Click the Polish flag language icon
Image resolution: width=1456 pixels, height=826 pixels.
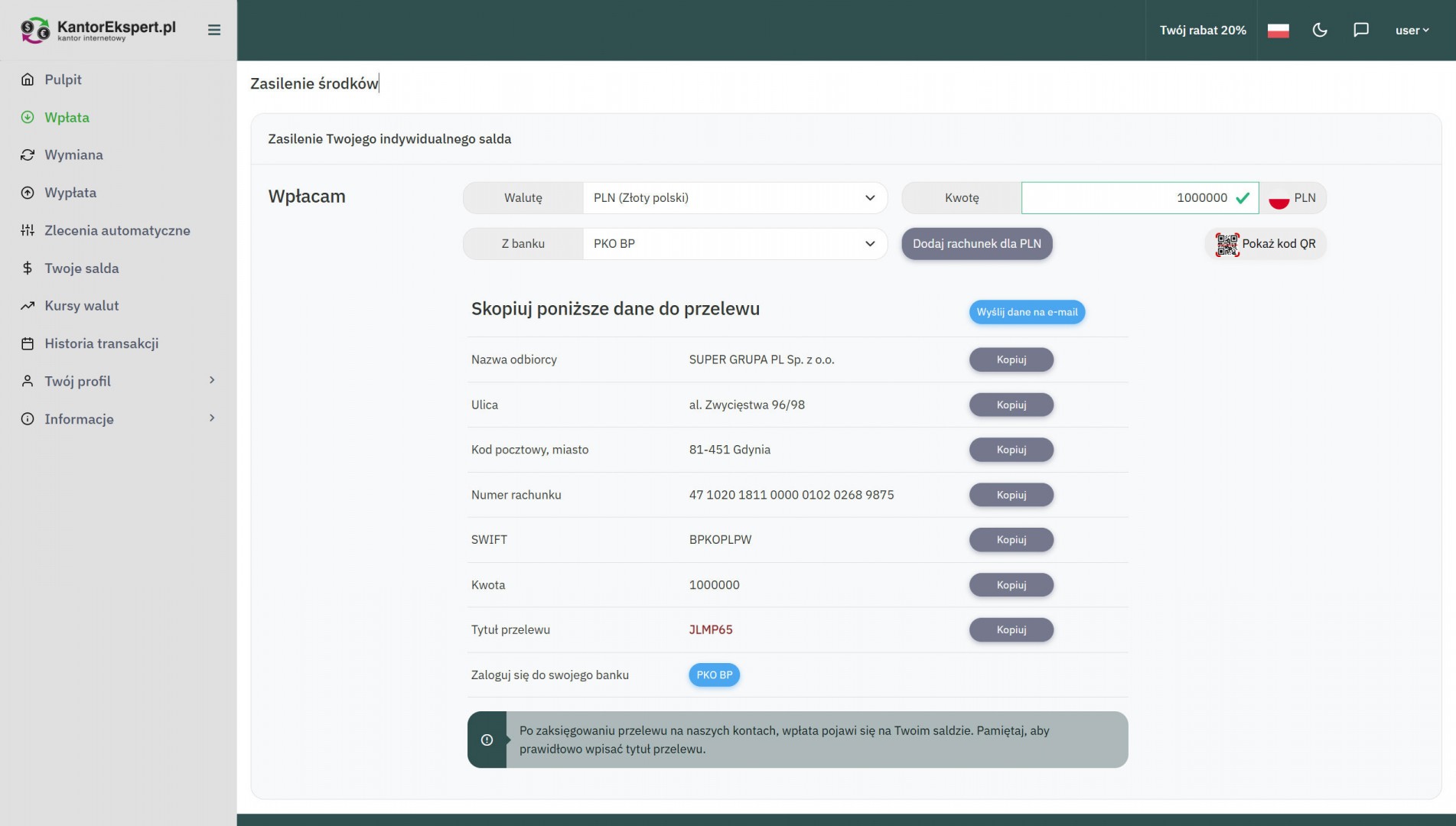tap(1278, 31)
